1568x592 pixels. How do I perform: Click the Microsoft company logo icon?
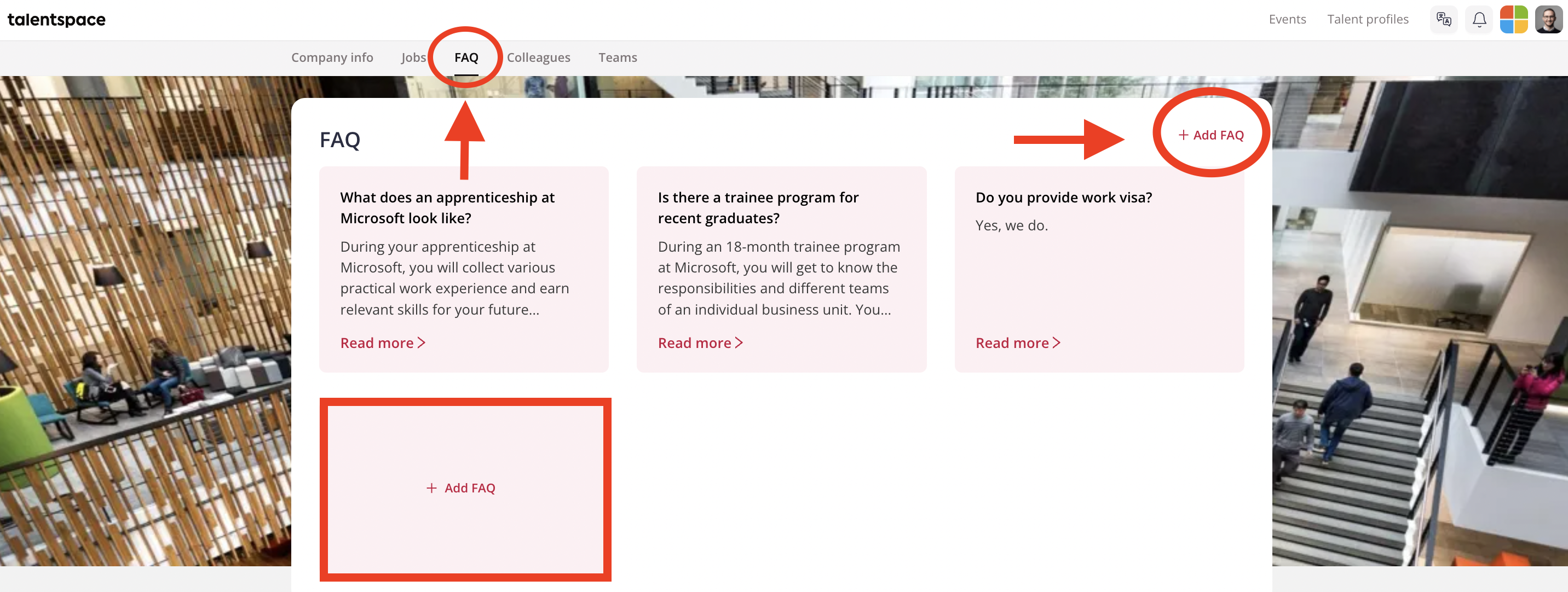pyautogui.click(x=1514, y=20)
